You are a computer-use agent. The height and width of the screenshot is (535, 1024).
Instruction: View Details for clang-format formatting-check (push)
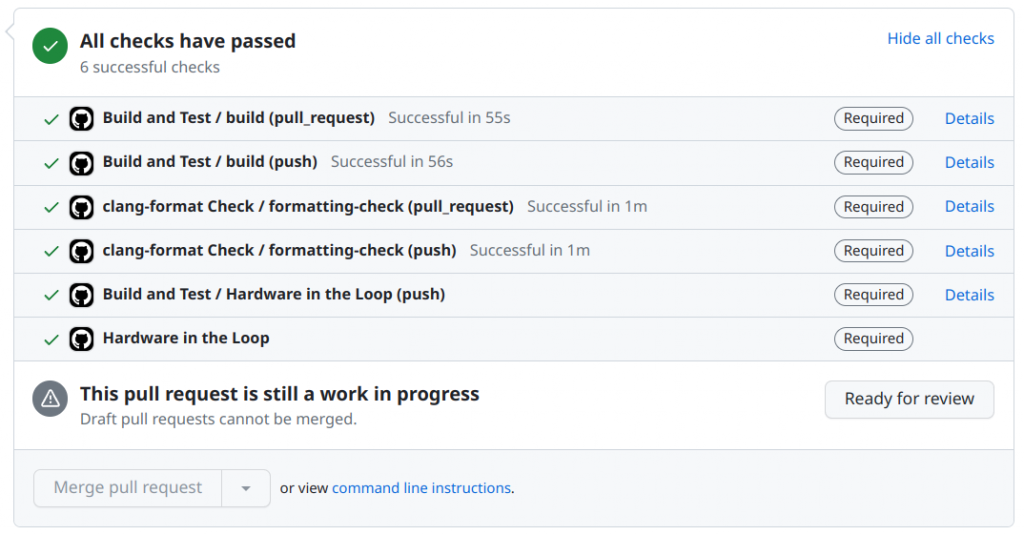969,251
